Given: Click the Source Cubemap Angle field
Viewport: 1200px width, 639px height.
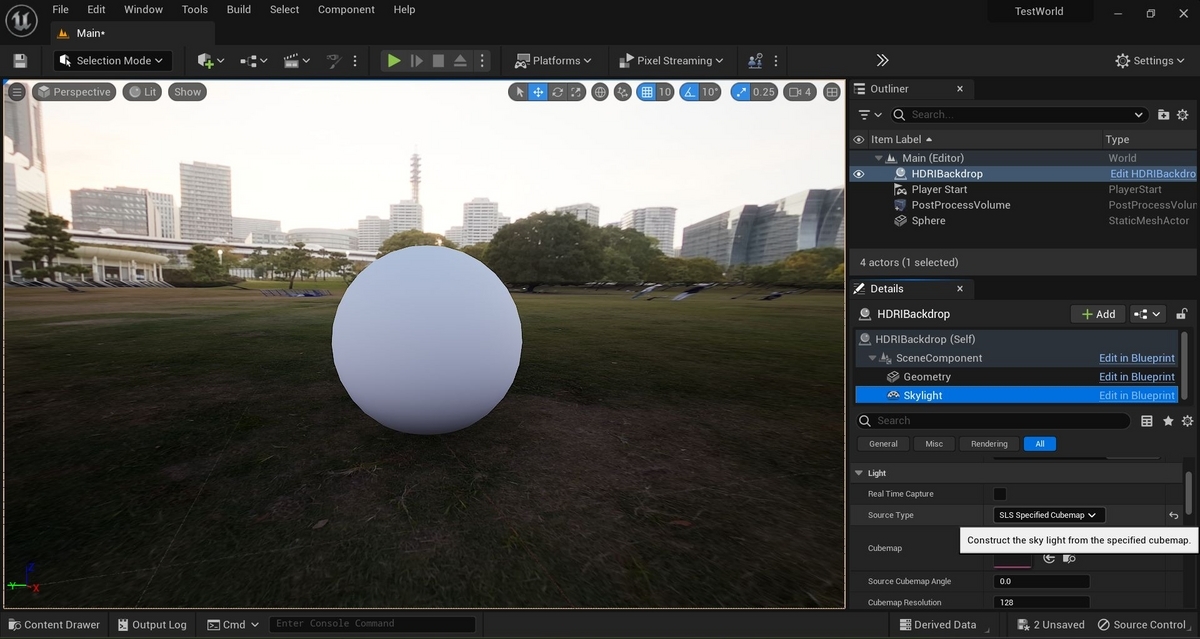Looking at the screenshot, I should point(1041,581).
